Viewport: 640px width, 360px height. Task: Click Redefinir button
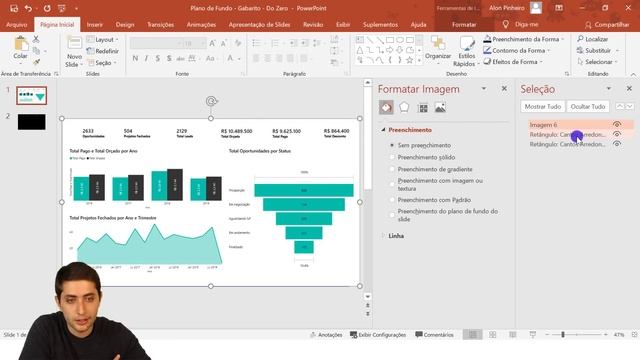coord(103,51)
